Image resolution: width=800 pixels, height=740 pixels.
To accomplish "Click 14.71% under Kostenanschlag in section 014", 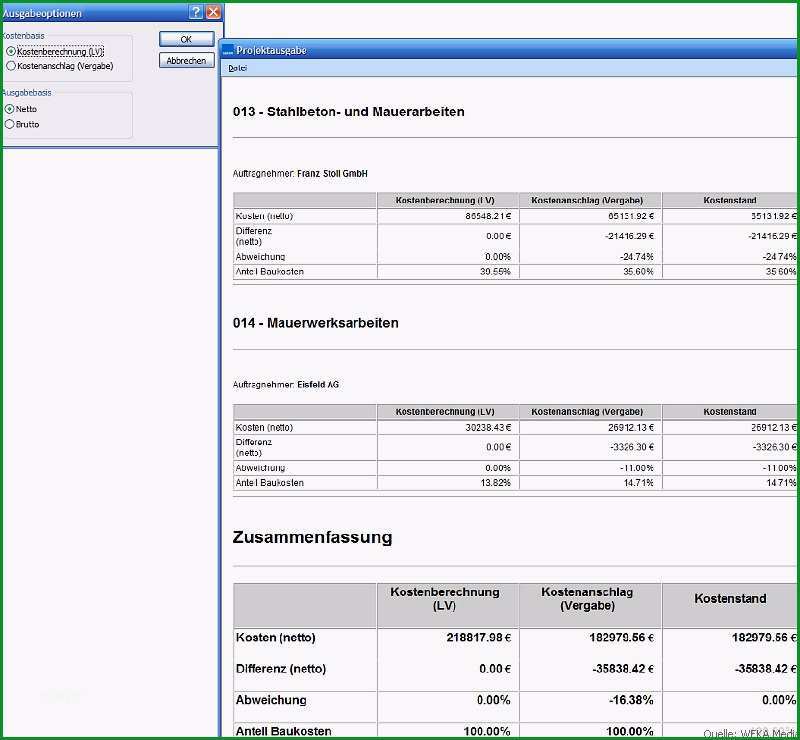I will pos(638,483).
